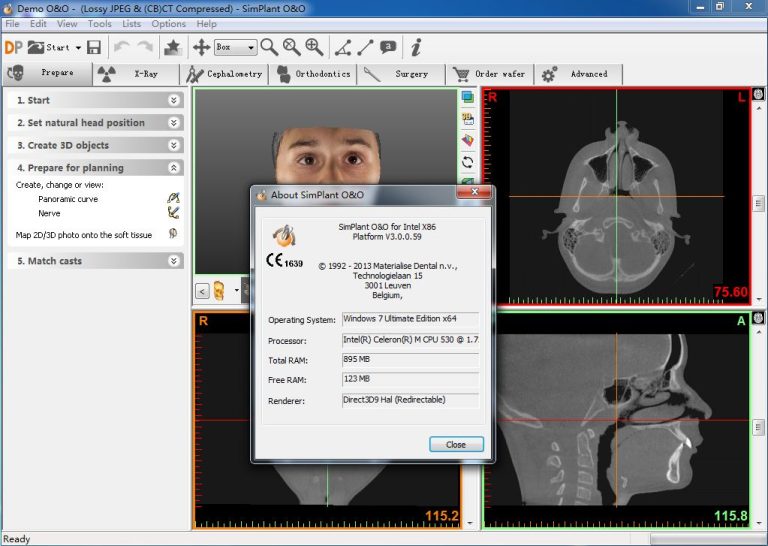Open the Advanced tab
The height and width of the screenshot is (546, 768).
(579, 74)
